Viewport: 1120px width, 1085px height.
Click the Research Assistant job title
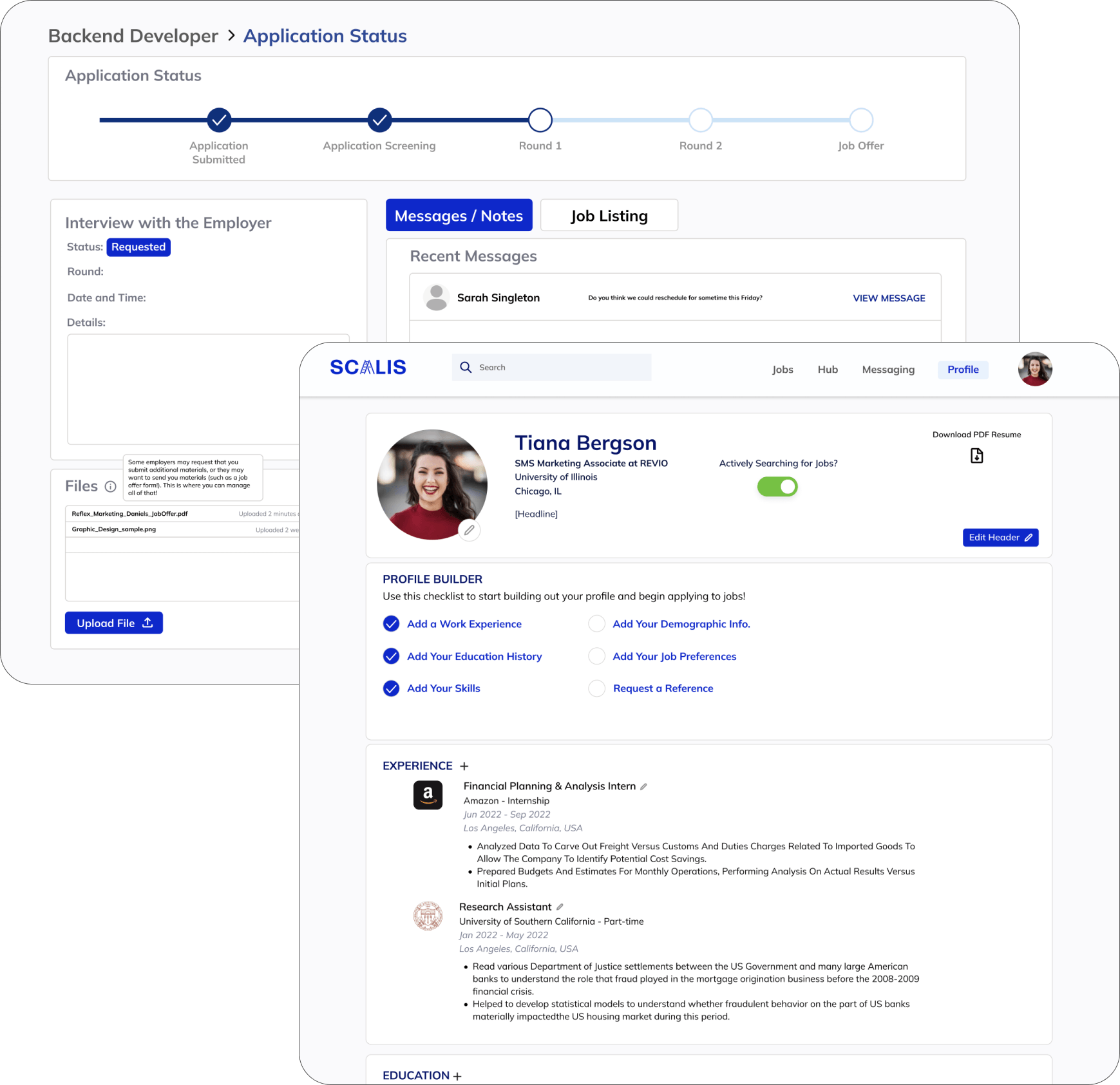pyautogui.click(x=505, y=907)
